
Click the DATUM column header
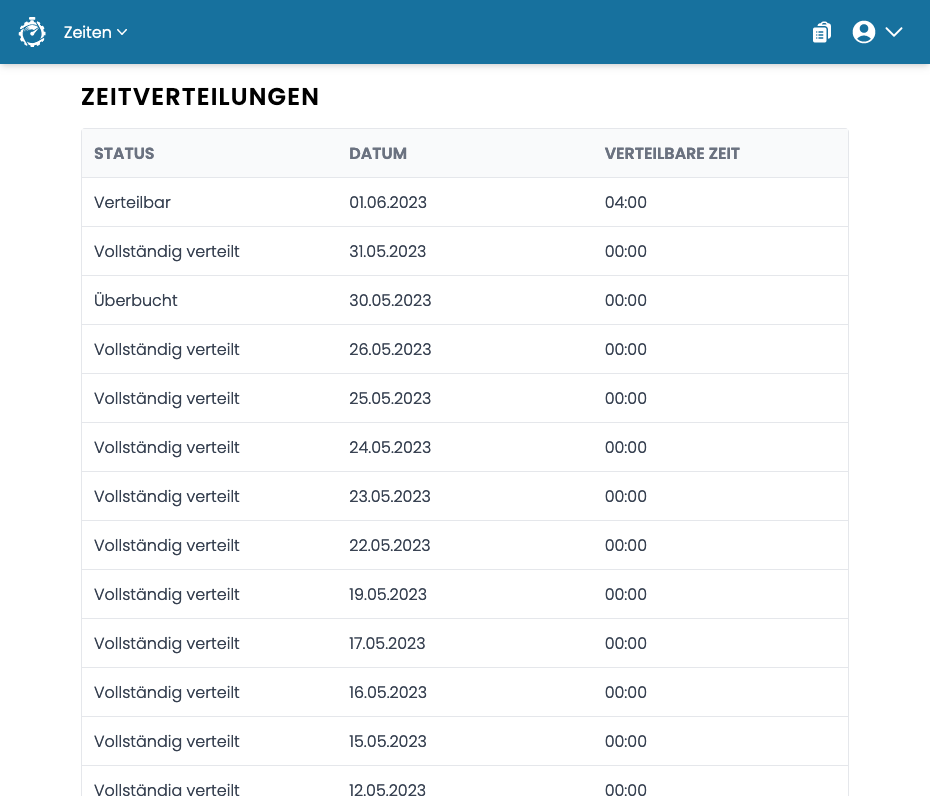378,154
